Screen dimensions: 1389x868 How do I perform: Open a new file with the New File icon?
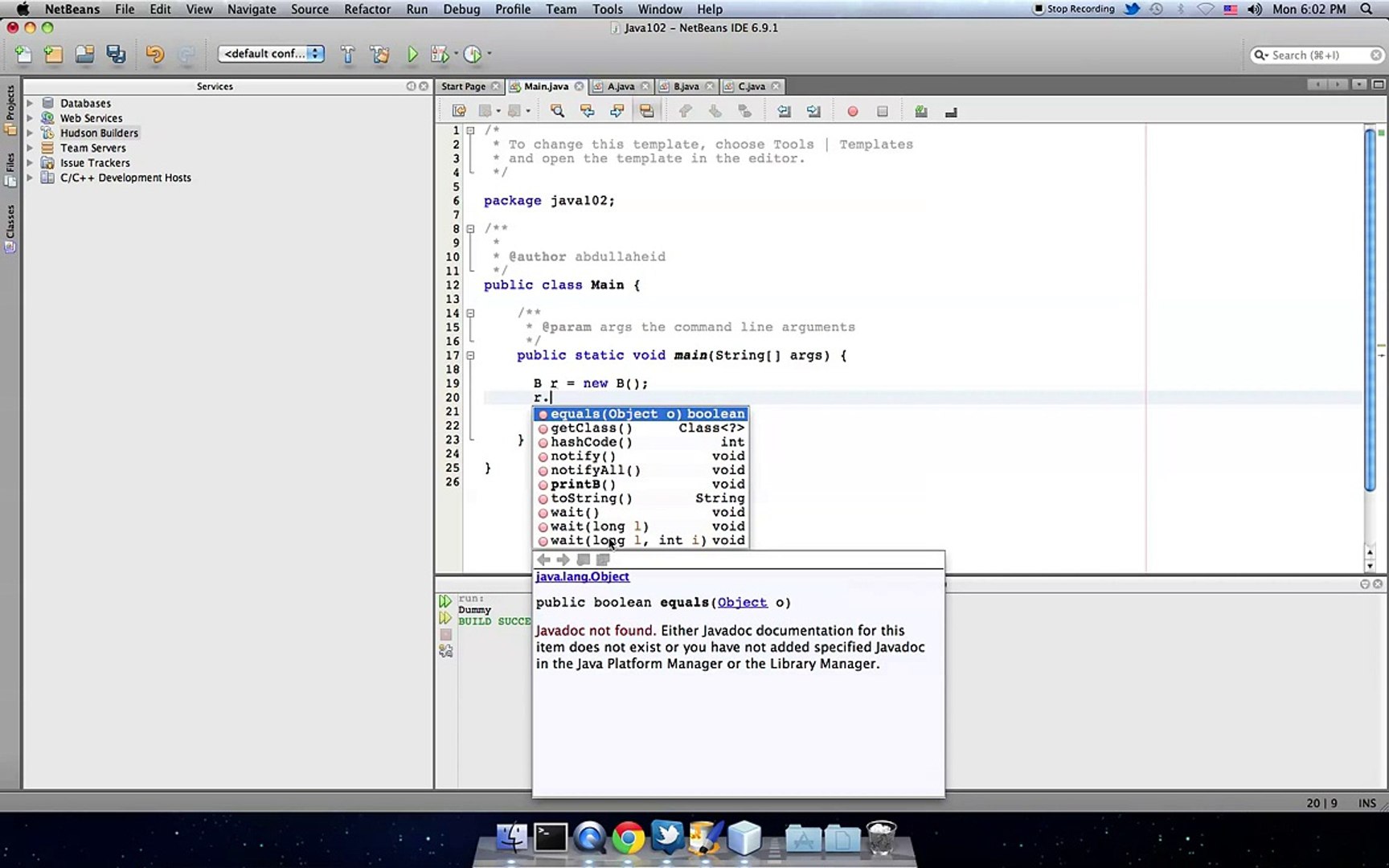pyautogui.click(x=22, y=54)
